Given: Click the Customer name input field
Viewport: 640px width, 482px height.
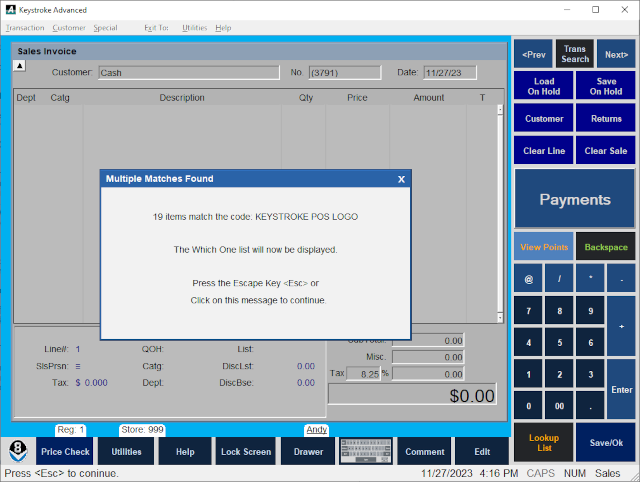Looking at the screenshot, I should coord(188,73).
